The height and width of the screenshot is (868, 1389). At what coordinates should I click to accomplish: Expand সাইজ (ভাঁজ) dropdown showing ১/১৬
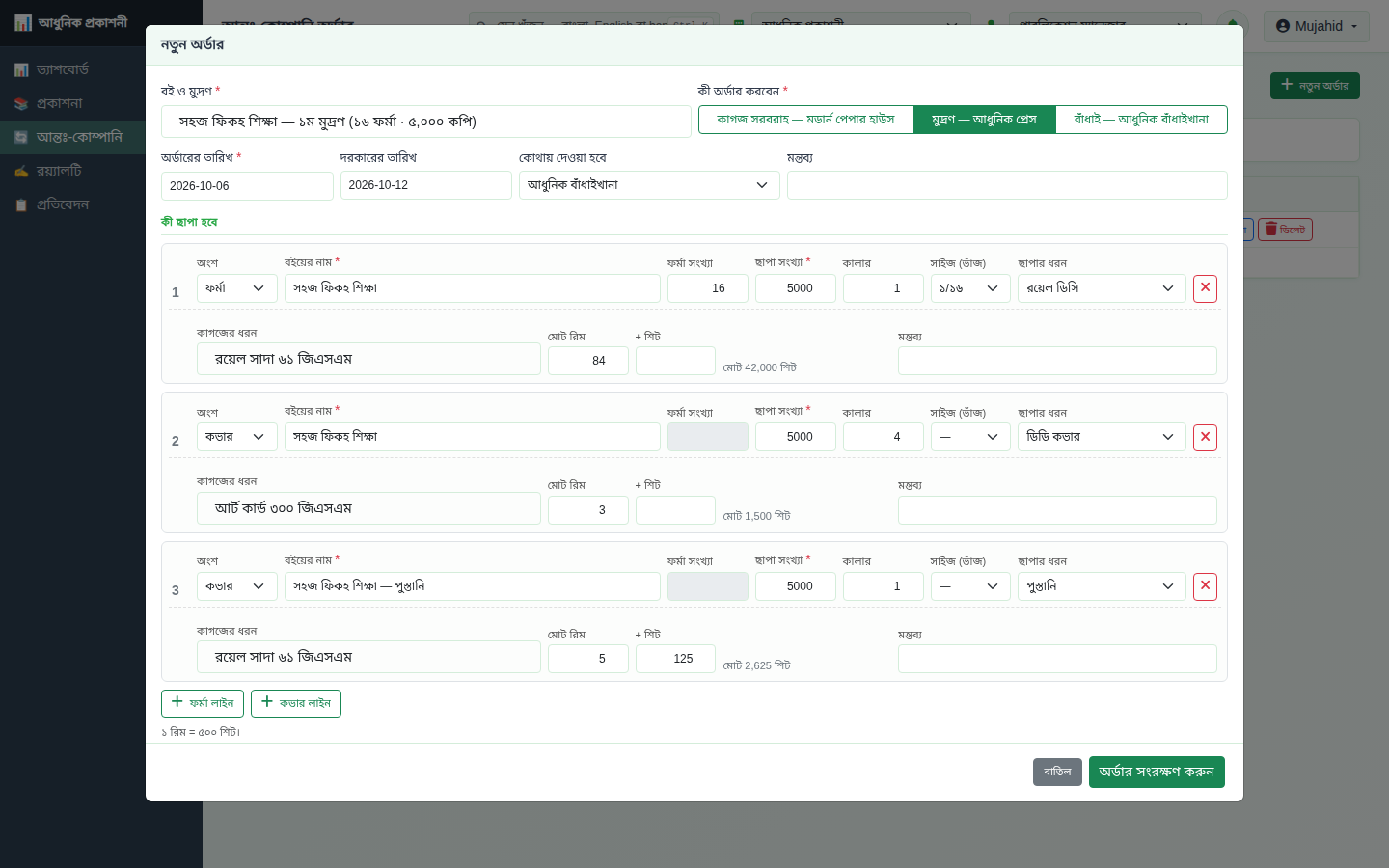click(x=970, y=288)
